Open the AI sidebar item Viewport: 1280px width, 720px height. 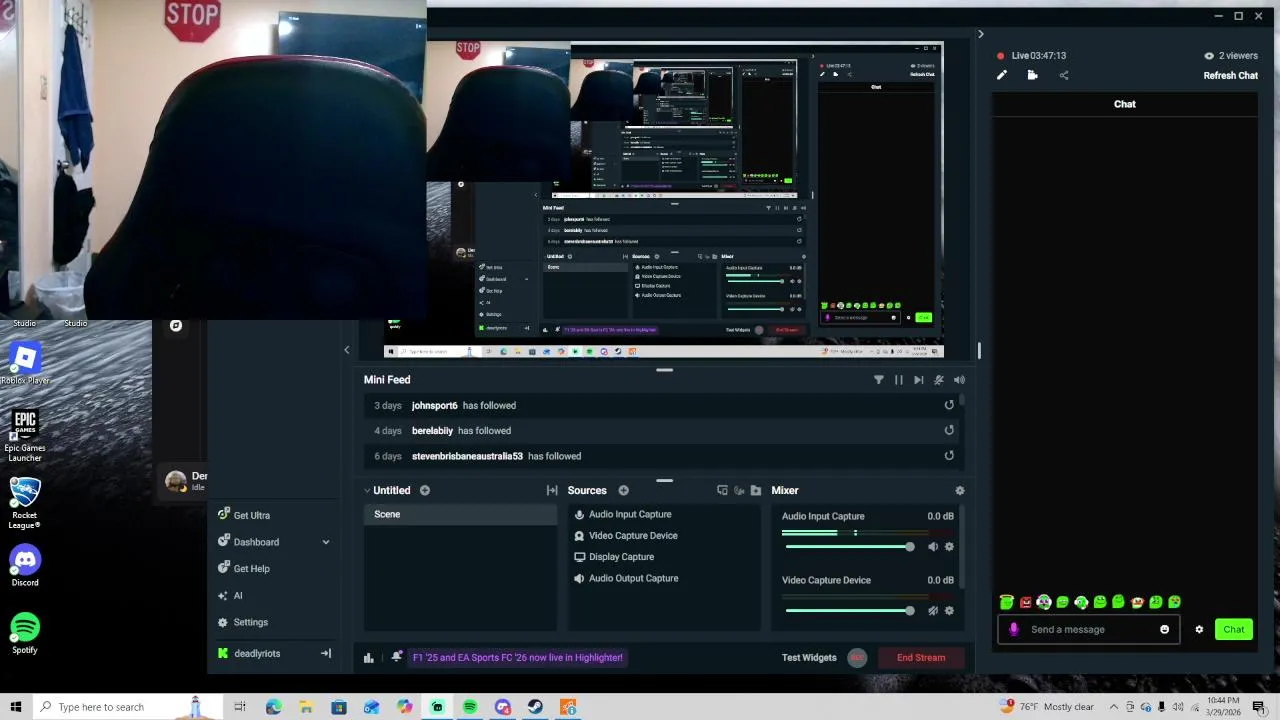click(237, 596)
